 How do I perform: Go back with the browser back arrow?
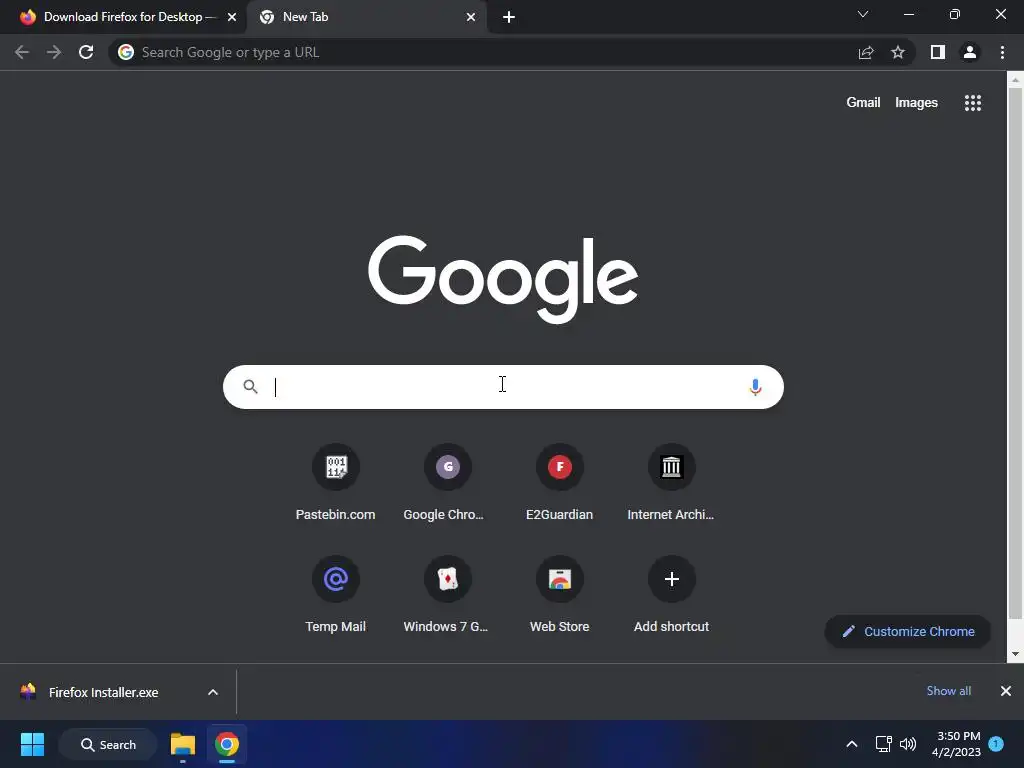click(x=22, y=52)
